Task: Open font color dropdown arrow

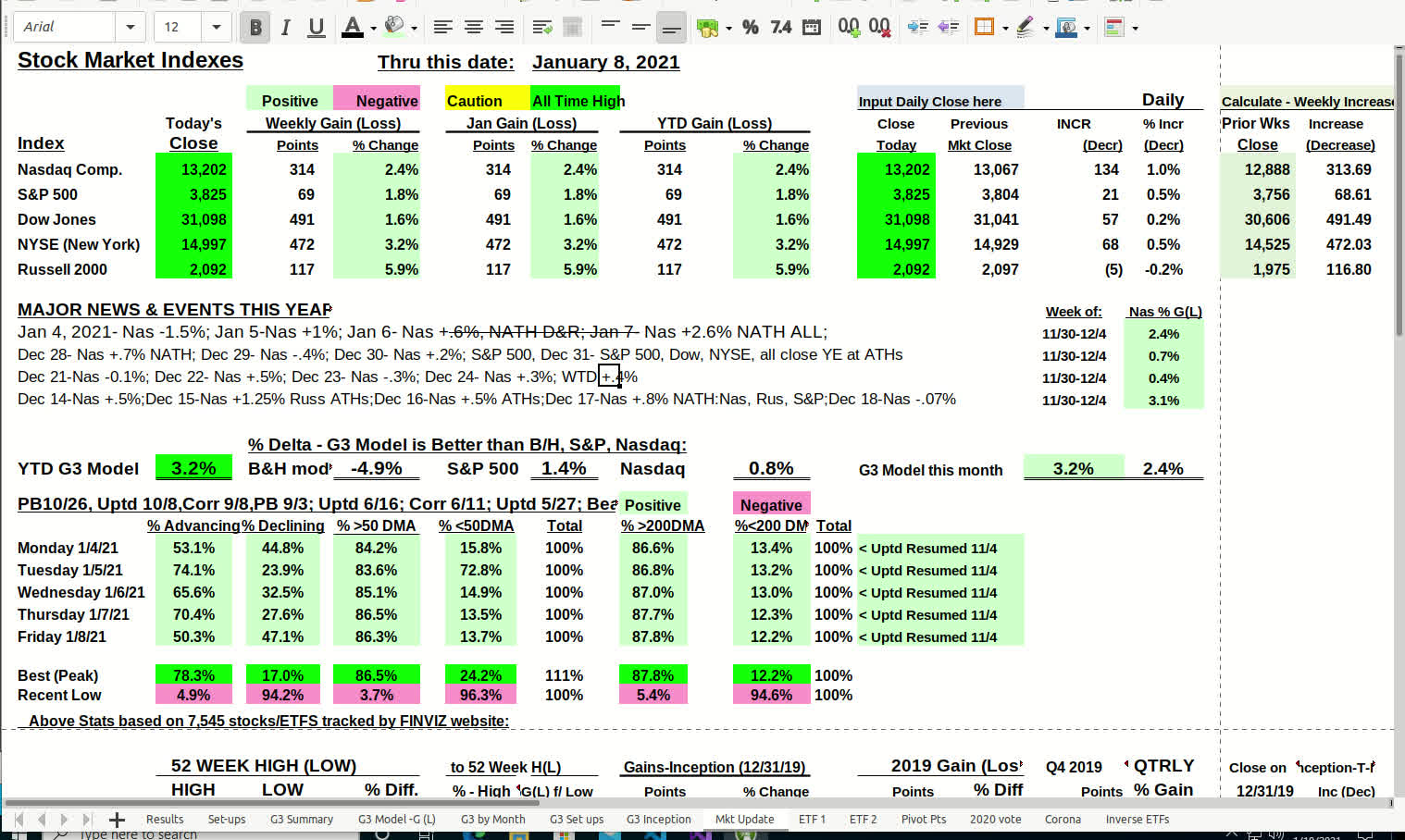Action: (373, 29)
